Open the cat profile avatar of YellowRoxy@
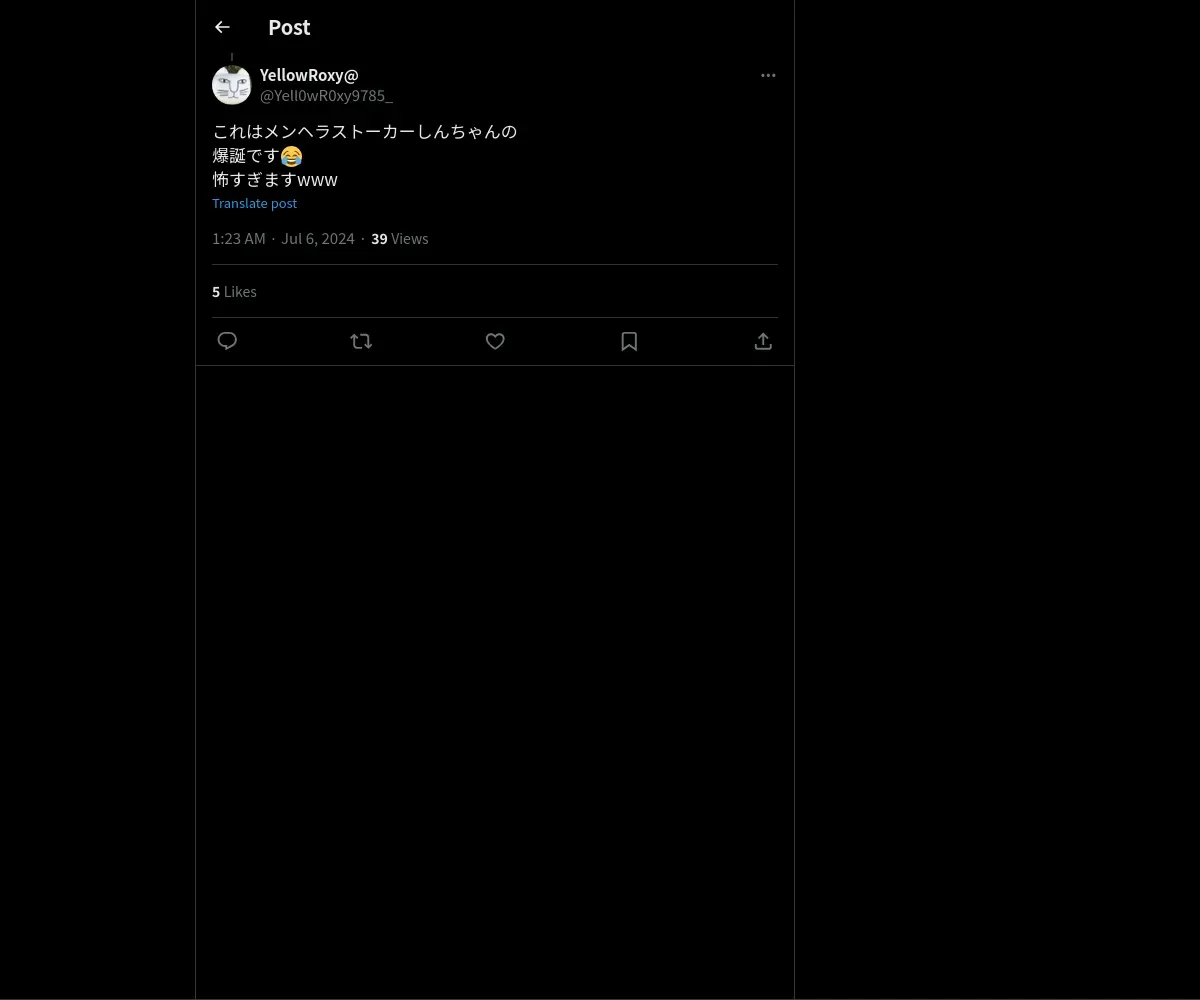This screenshot has width=1200, height=1000. [x=232, y=85]
